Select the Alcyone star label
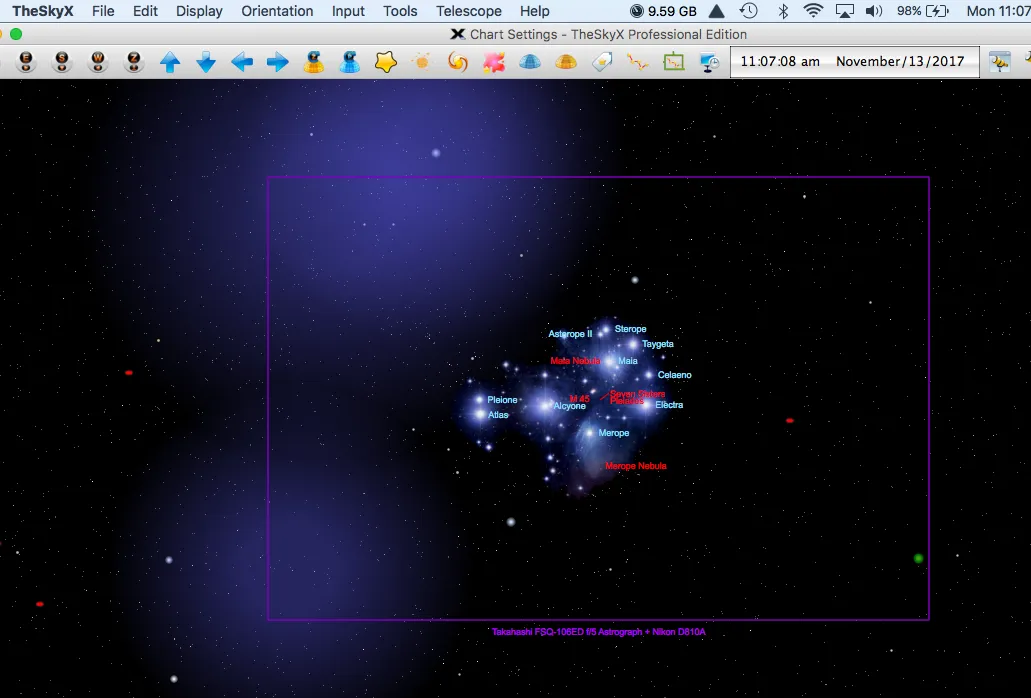1031x698 pixels. pyautogui.click(x=569, y=406)
